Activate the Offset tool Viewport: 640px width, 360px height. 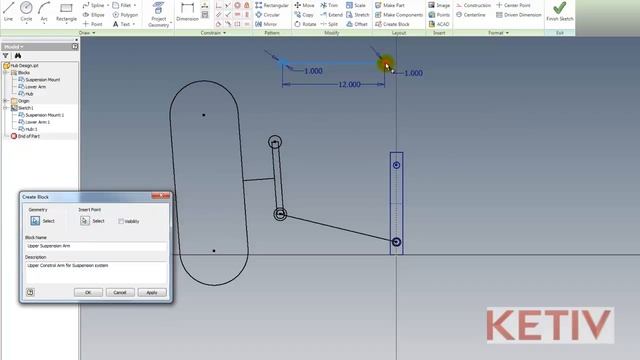coord(357,24)
